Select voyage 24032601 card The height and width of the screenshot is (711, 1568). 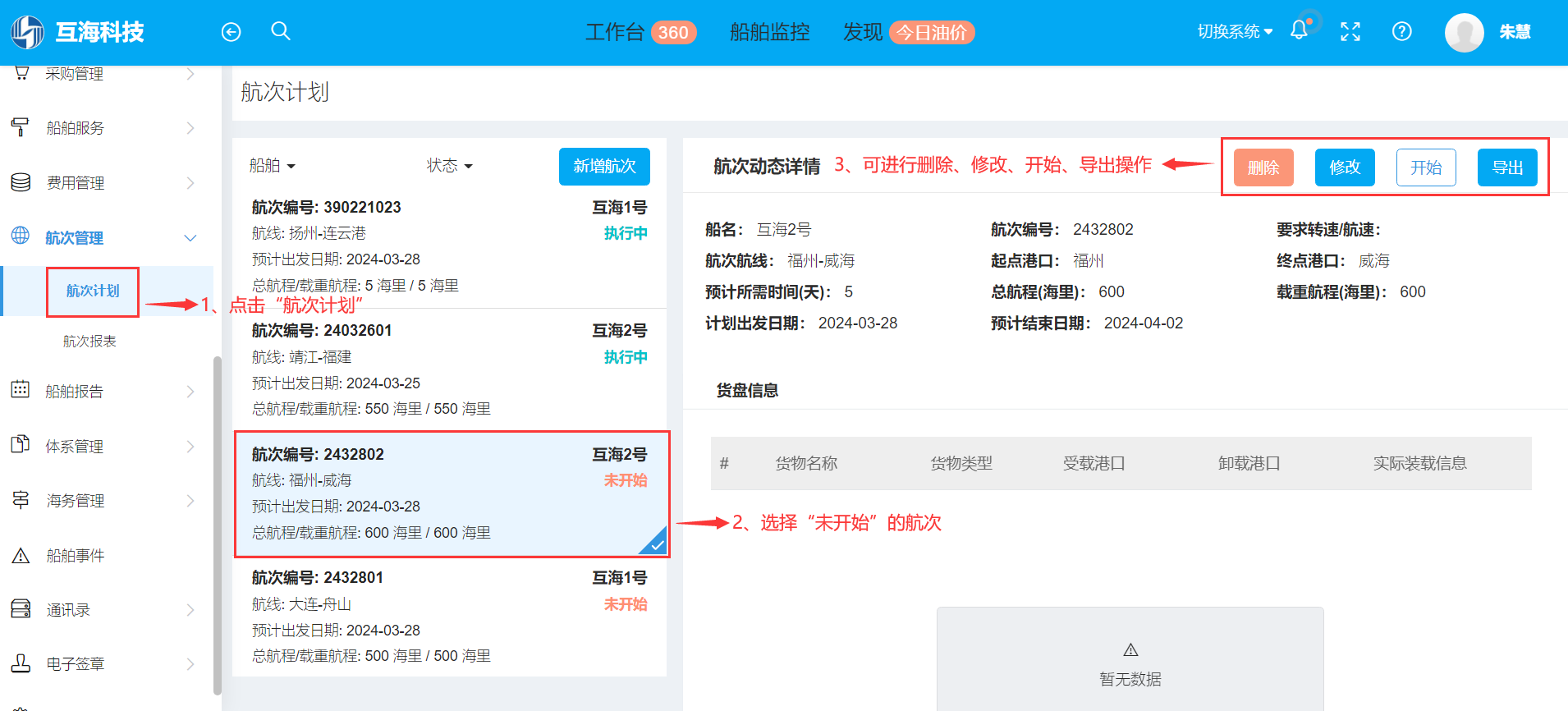click(x=450, y=369)
